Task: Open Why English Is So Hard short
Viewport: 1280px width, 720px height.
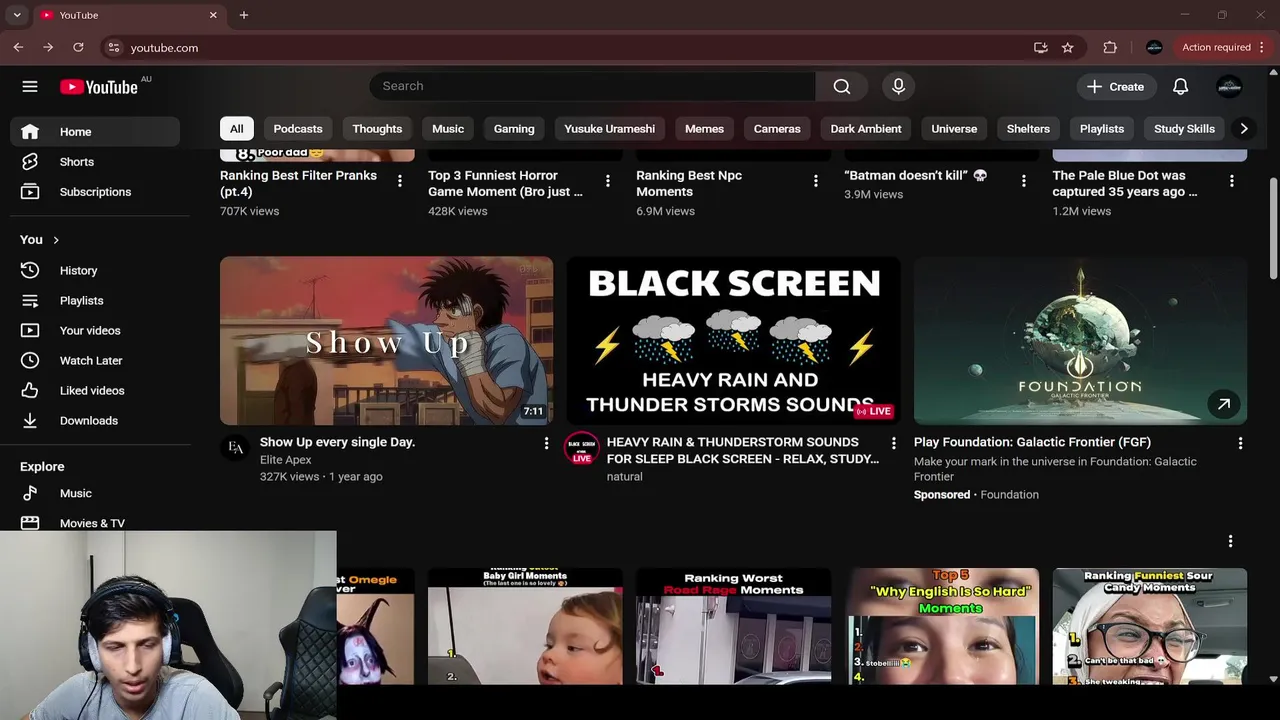Action: tap(941, 626)
